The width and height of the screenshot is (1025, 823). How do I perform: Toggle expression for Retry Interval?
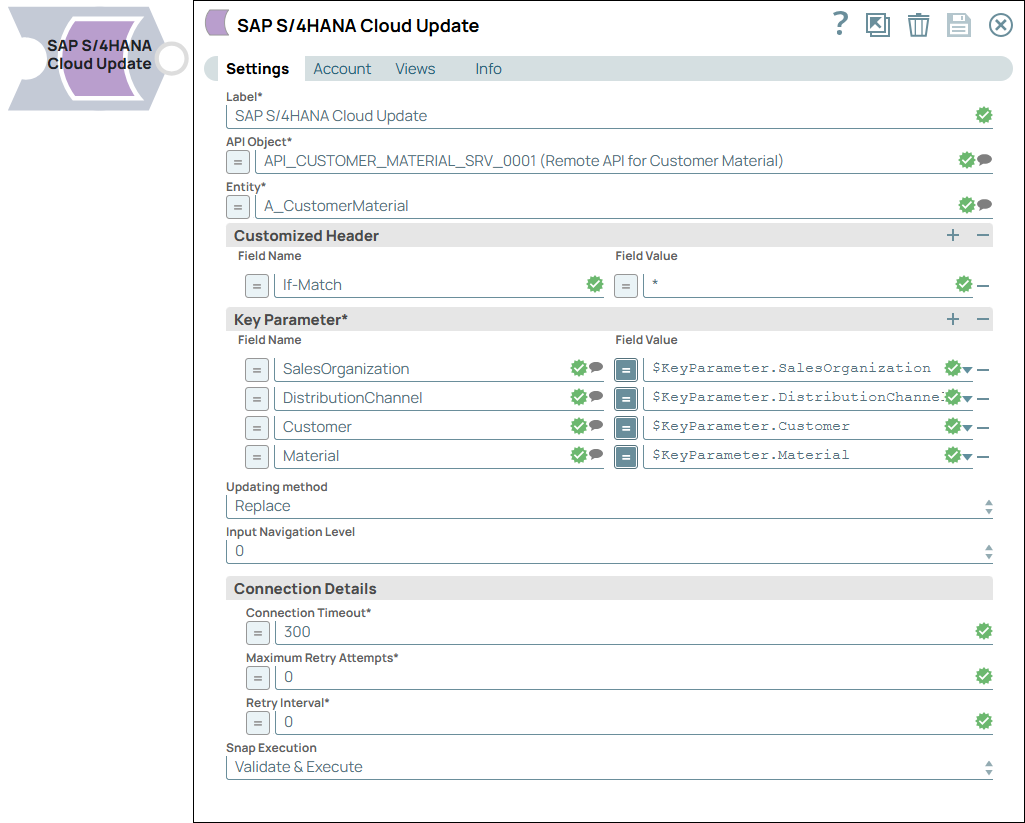[x=258, y=723]
